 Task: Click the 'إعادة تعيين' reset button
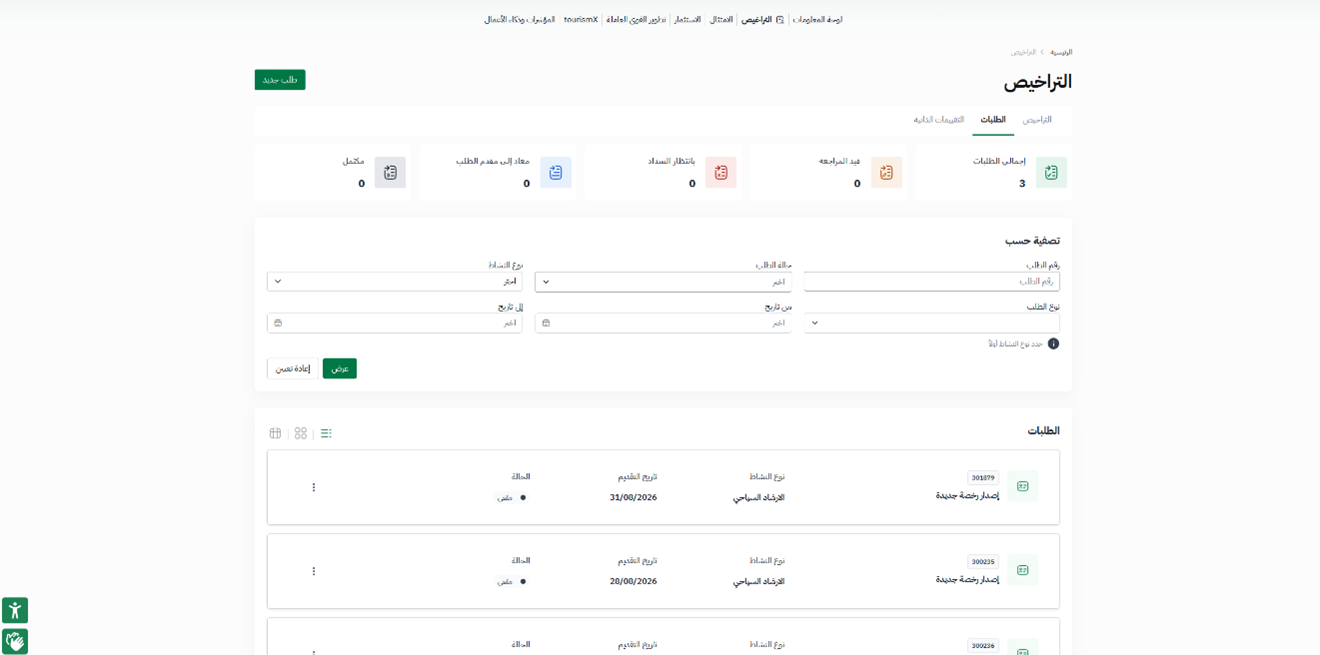point(293,368)
